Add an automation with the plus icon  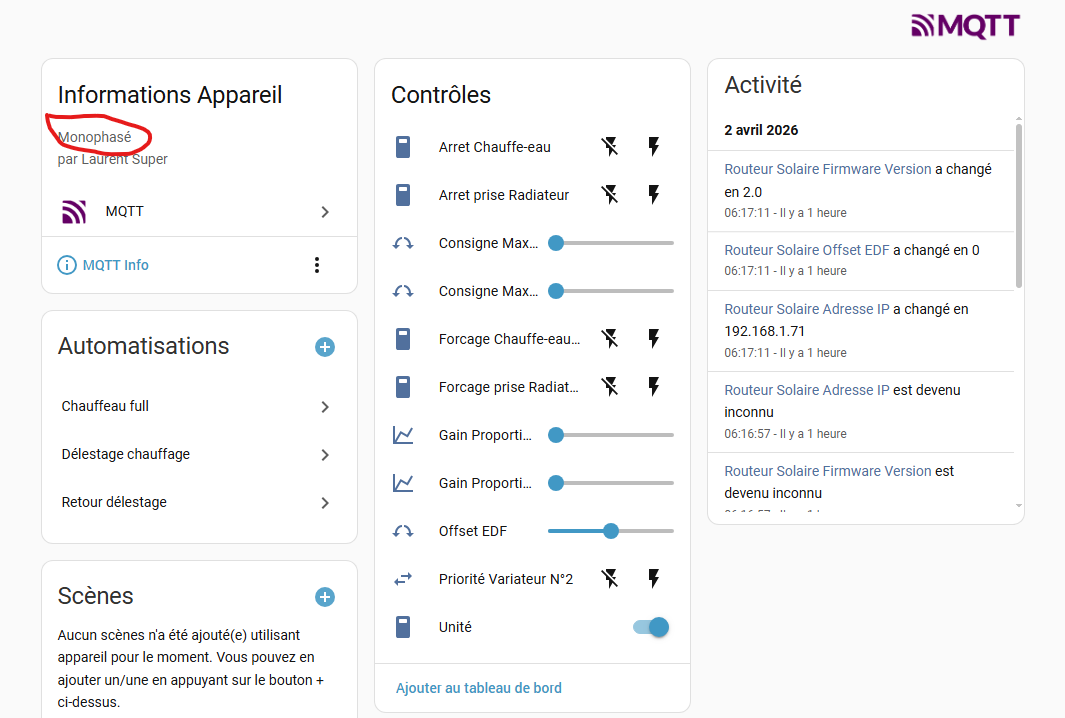click(x=325, y=347)
